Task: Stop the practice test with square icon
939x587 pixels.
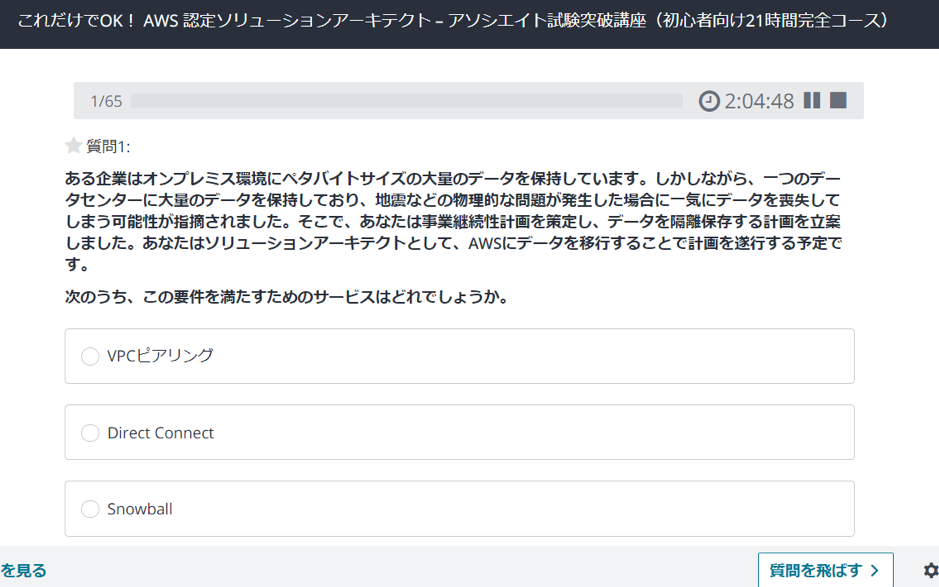Action: click(x=839, y=101)
